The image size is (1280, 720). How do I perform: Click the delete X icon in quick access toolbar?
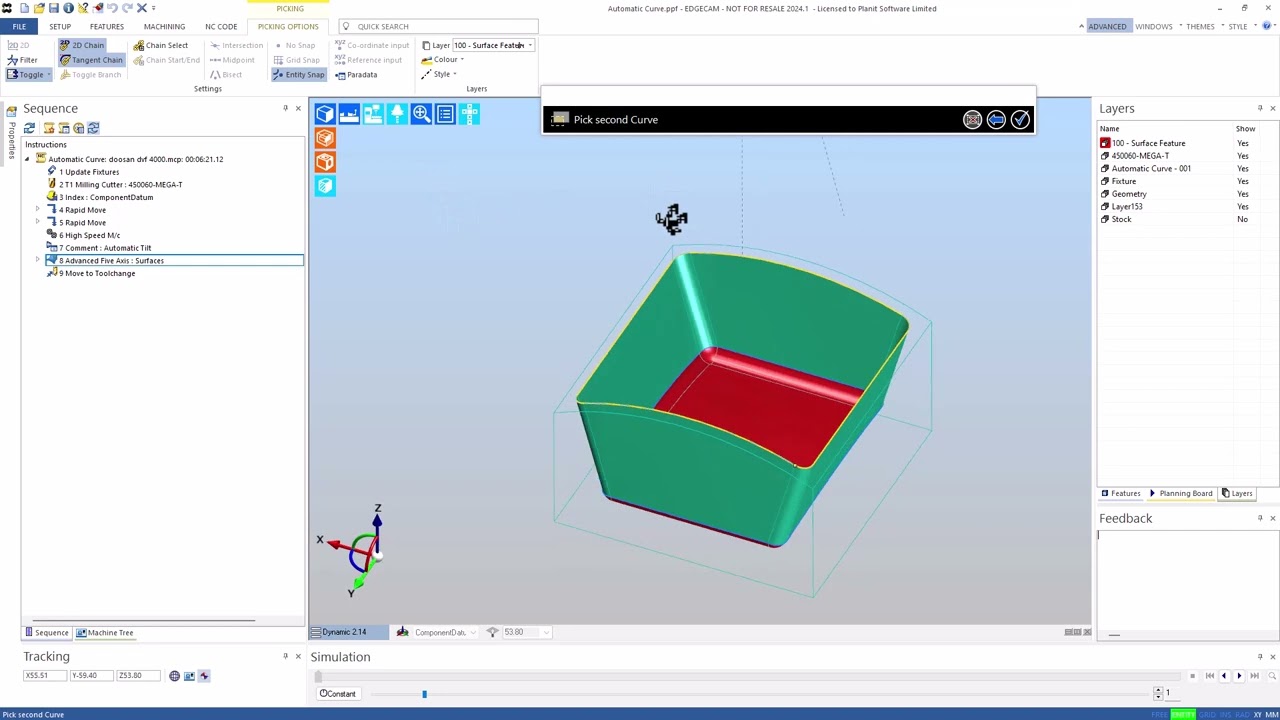coord(141,8)
